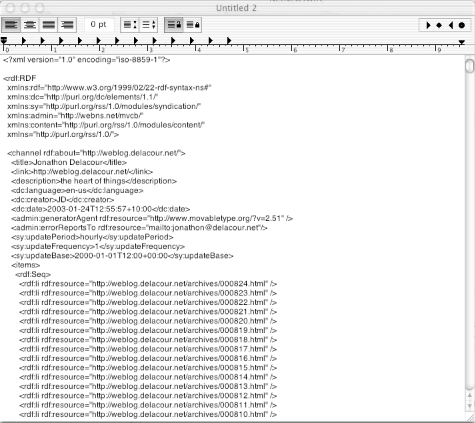Click the archives/000824.html resource line
The height and width of the screenshot is (423, 475).
tap(148, 284)
